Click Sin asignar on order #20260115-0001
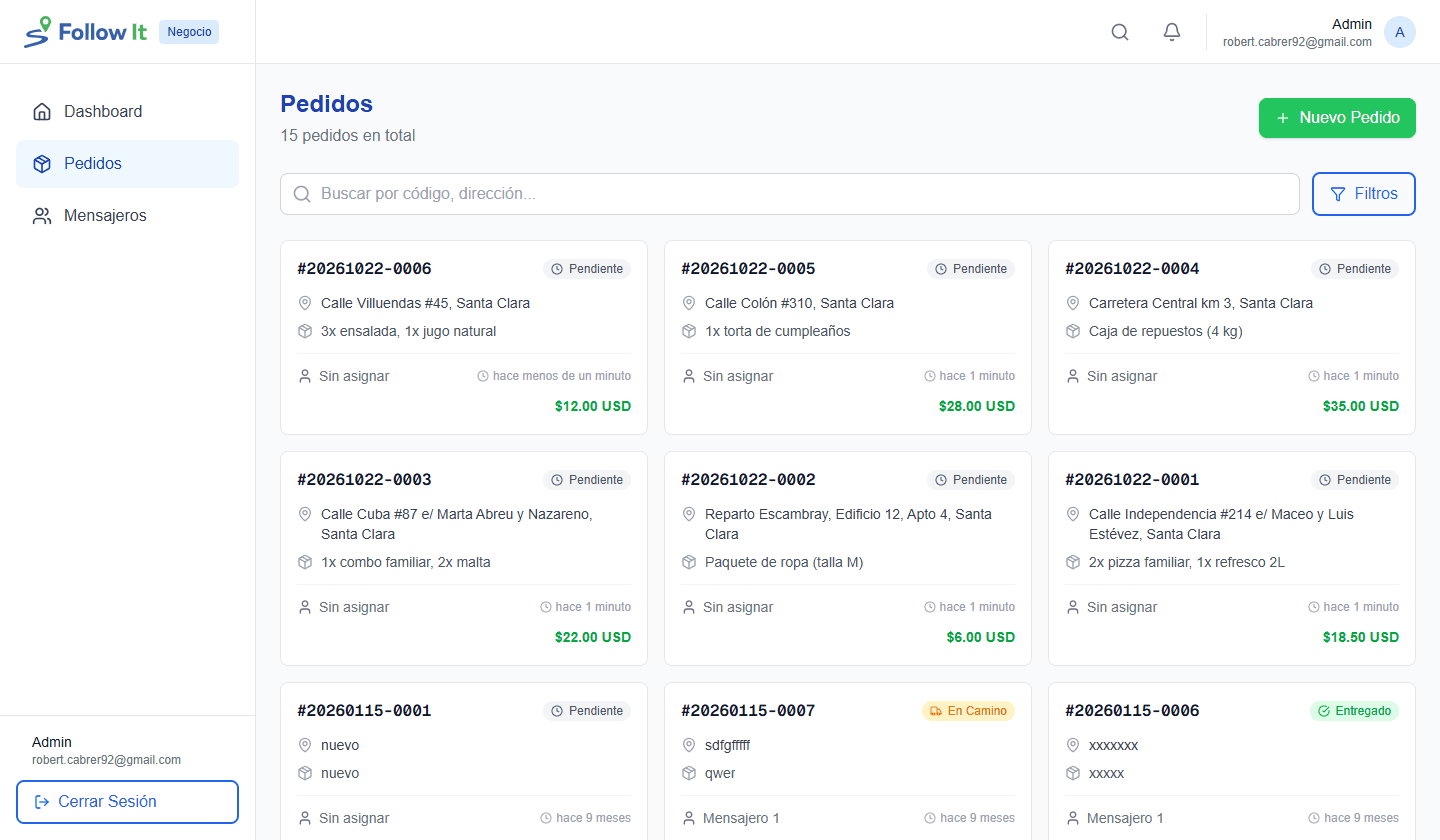The width and height of the screenshot is (1440, 840). [x=354, y=818]
